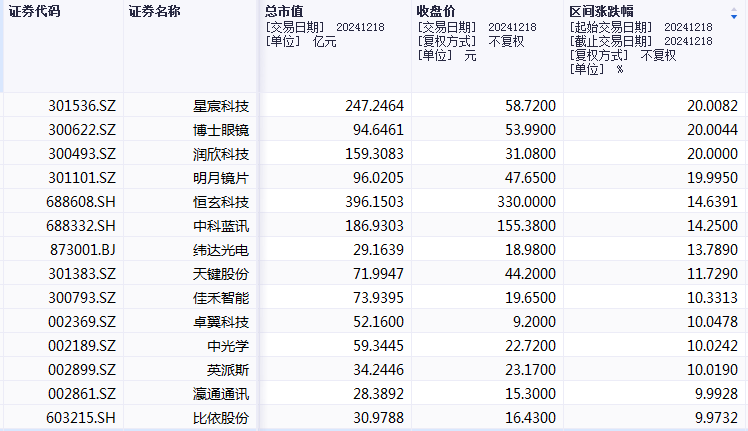Select stock code 301383.SZ
The image size is (748, 431).
click(x=82, y=274)
